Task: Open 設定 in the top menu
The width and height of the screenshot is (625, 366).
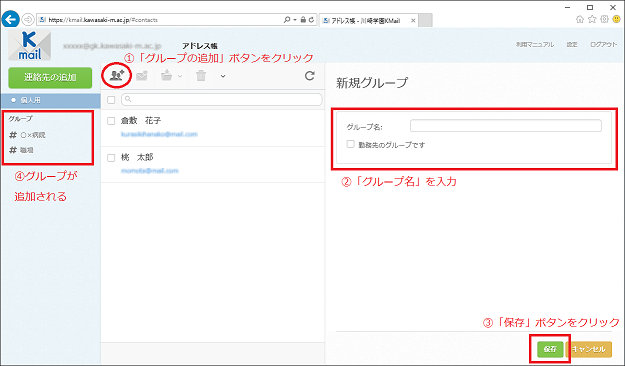Action: click(572, 45)
